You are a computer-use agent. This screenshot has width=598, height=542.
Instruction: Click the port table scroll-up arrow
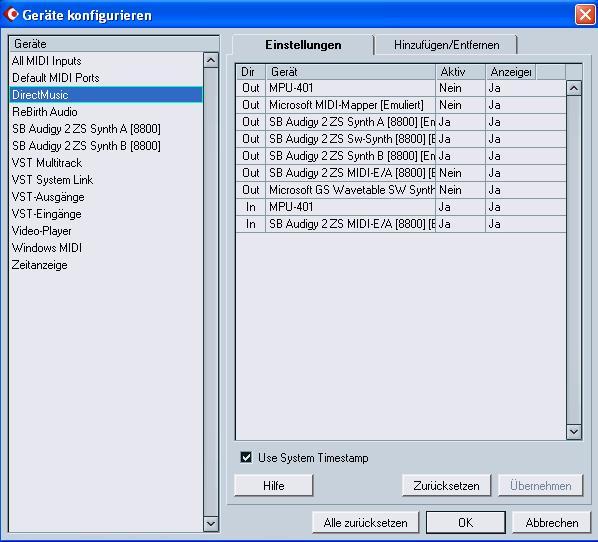(574, 88)
